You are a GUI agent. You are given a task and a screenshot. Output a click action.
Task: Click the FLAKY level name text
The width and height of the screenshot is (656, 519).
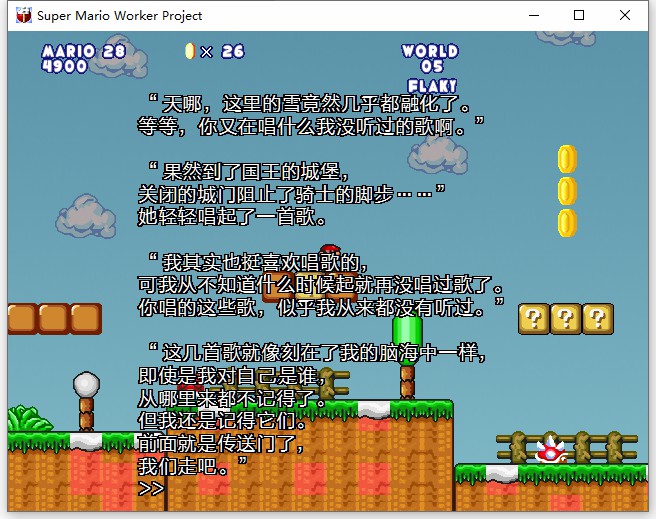(x=432, y=86)
